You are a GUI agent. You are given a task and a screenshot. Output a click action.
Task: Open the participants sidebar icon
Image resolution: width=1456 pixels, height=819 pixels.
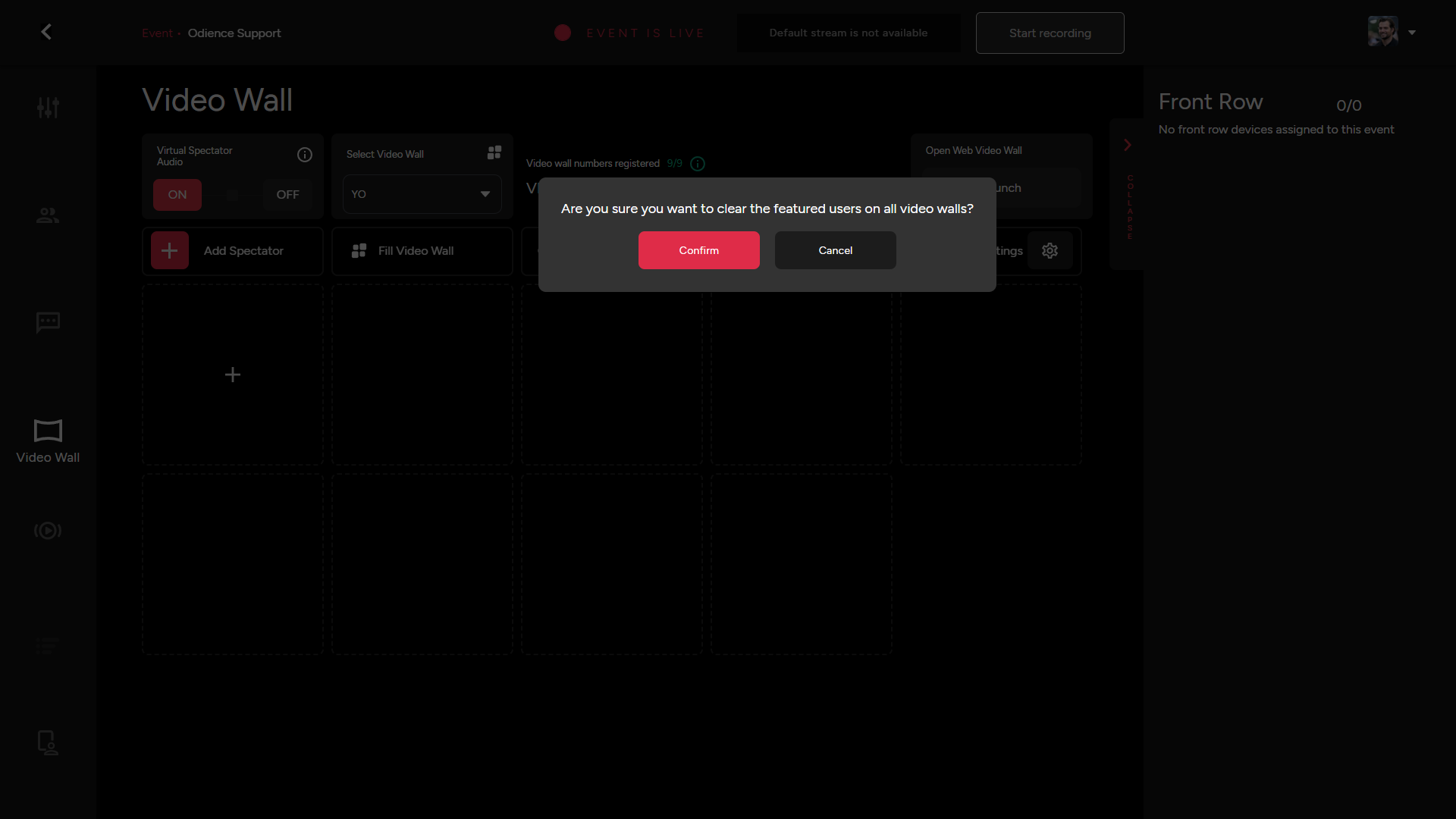(48, 215)
